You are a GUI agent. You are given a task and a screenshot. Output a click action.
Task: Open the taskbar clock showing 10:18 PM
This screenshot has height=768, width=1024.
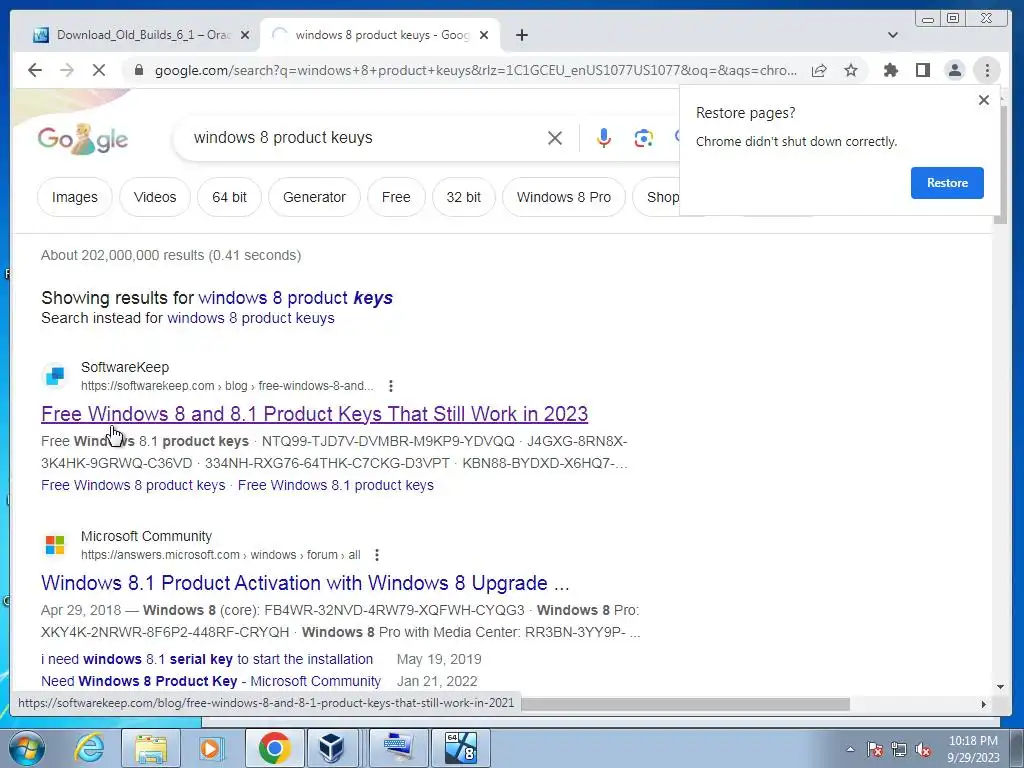point(973,749)
